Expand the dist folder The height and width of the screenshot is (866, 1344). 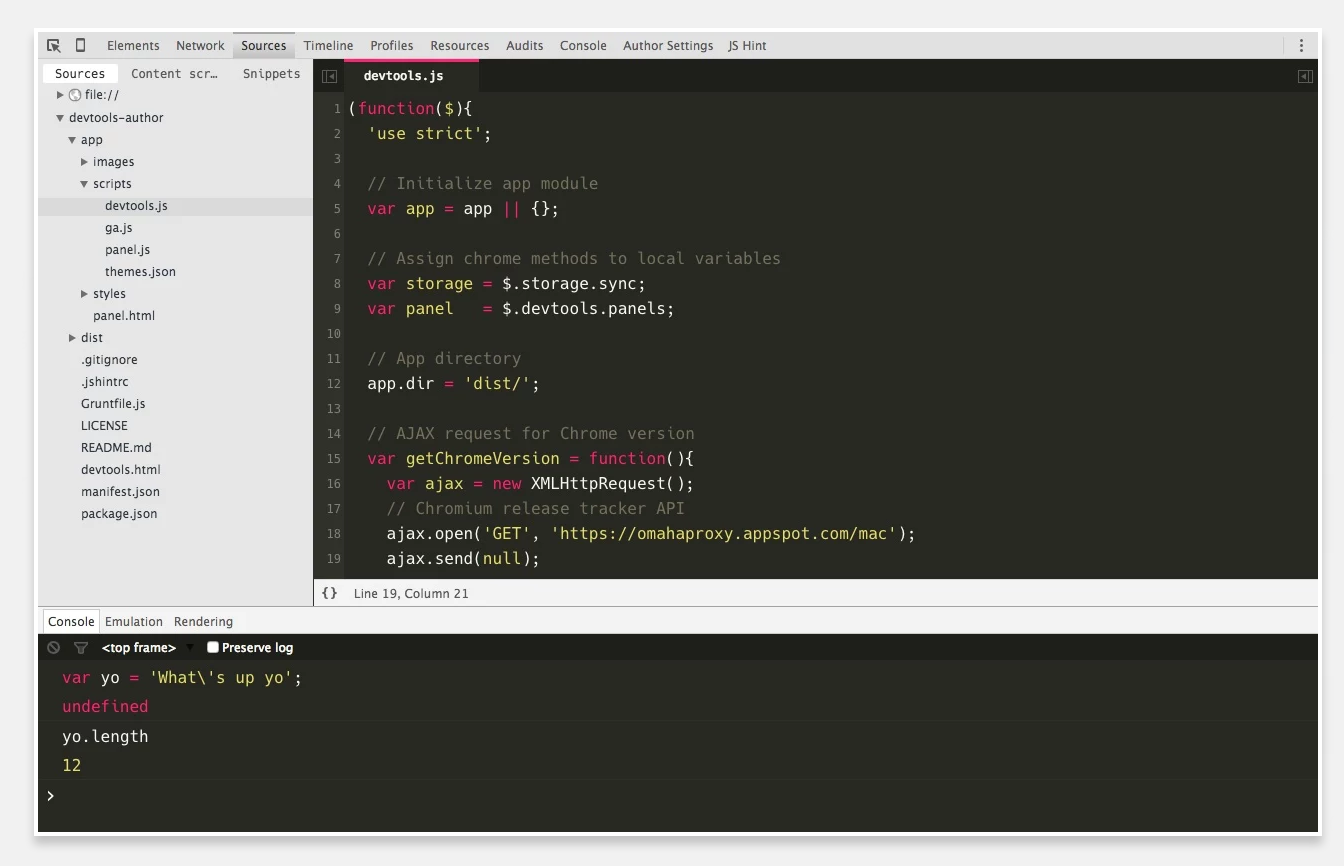(x=72, y=338)
